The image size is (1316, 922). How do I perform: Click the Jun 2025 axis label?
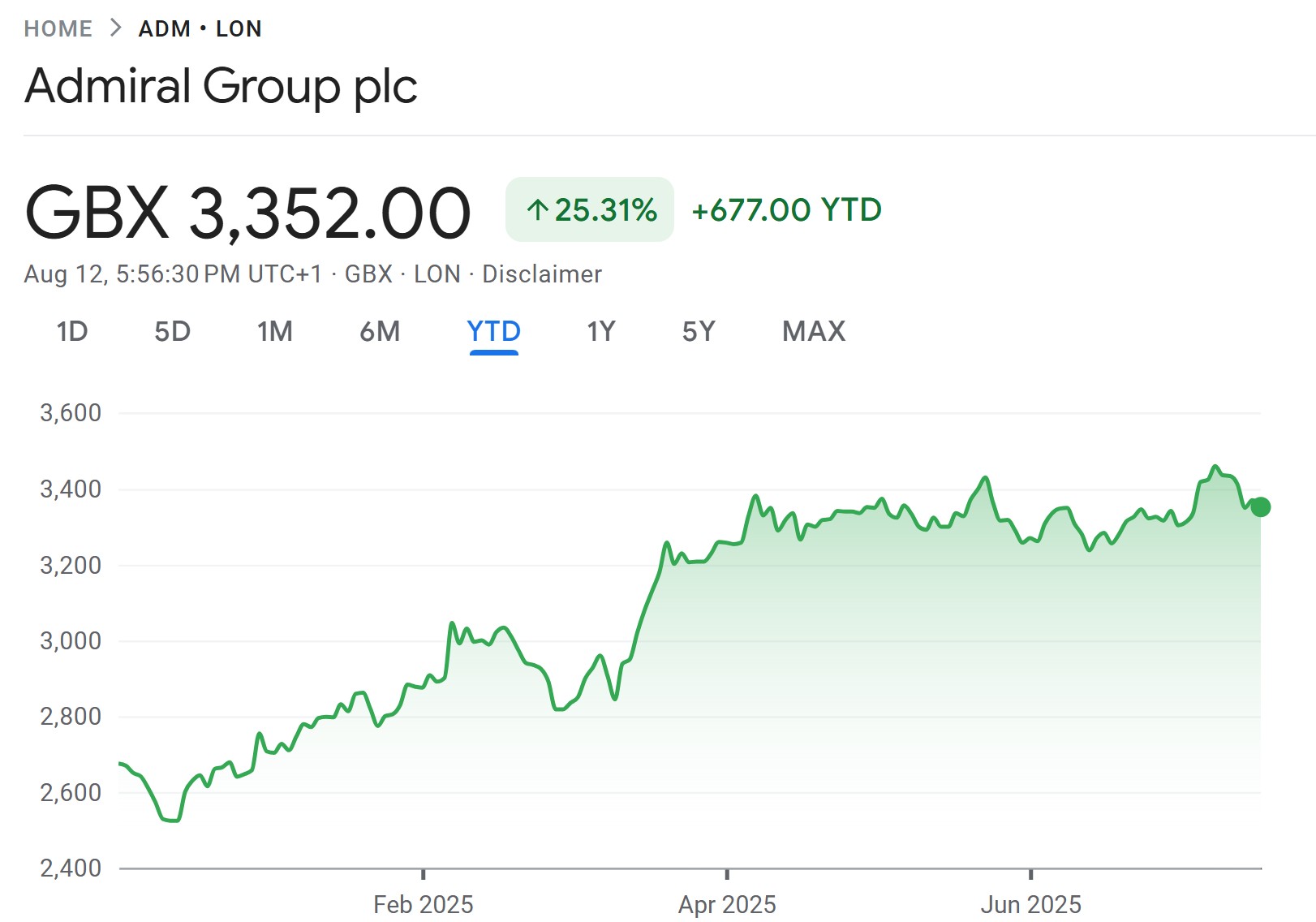tap(1031, 903)
